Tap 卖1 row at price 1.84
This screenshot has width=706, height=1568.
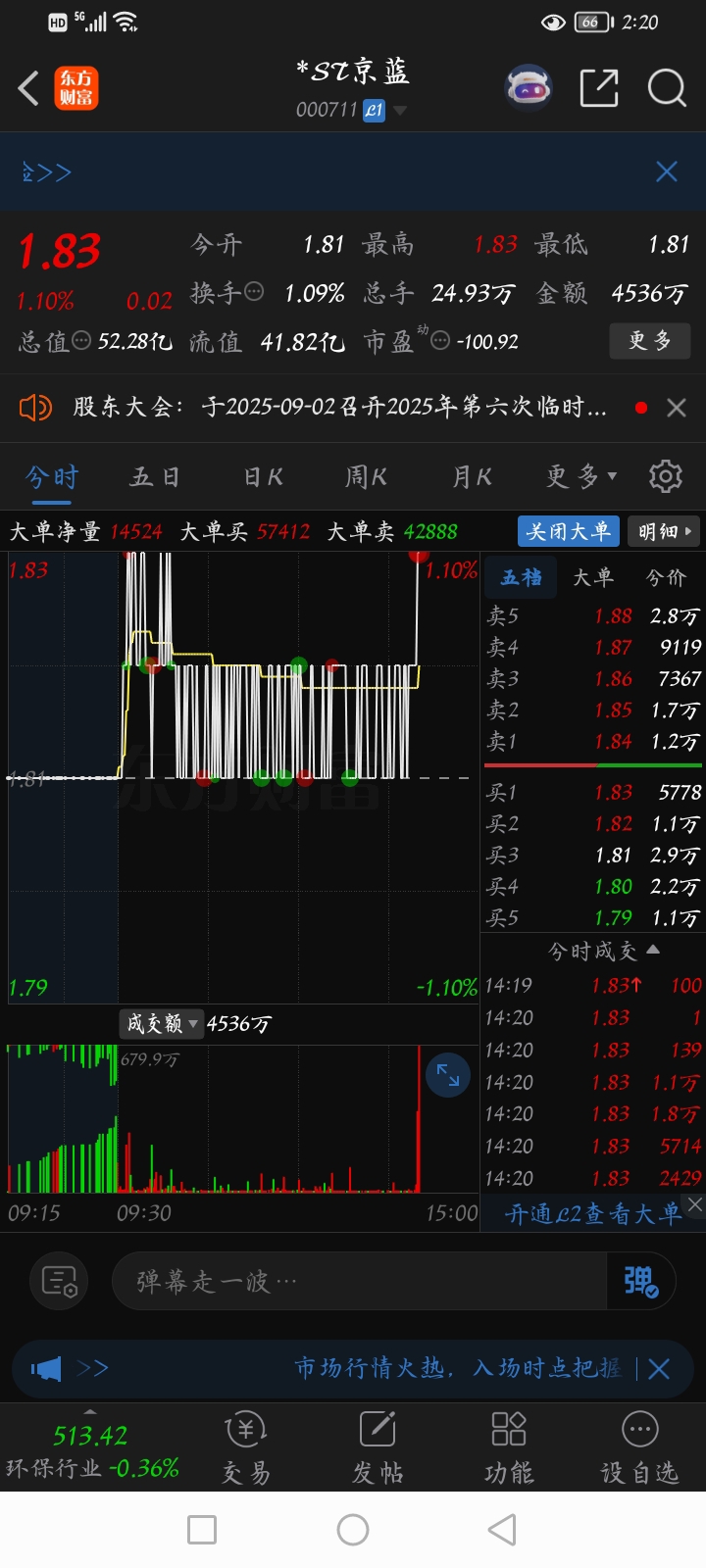pos(593,742)
